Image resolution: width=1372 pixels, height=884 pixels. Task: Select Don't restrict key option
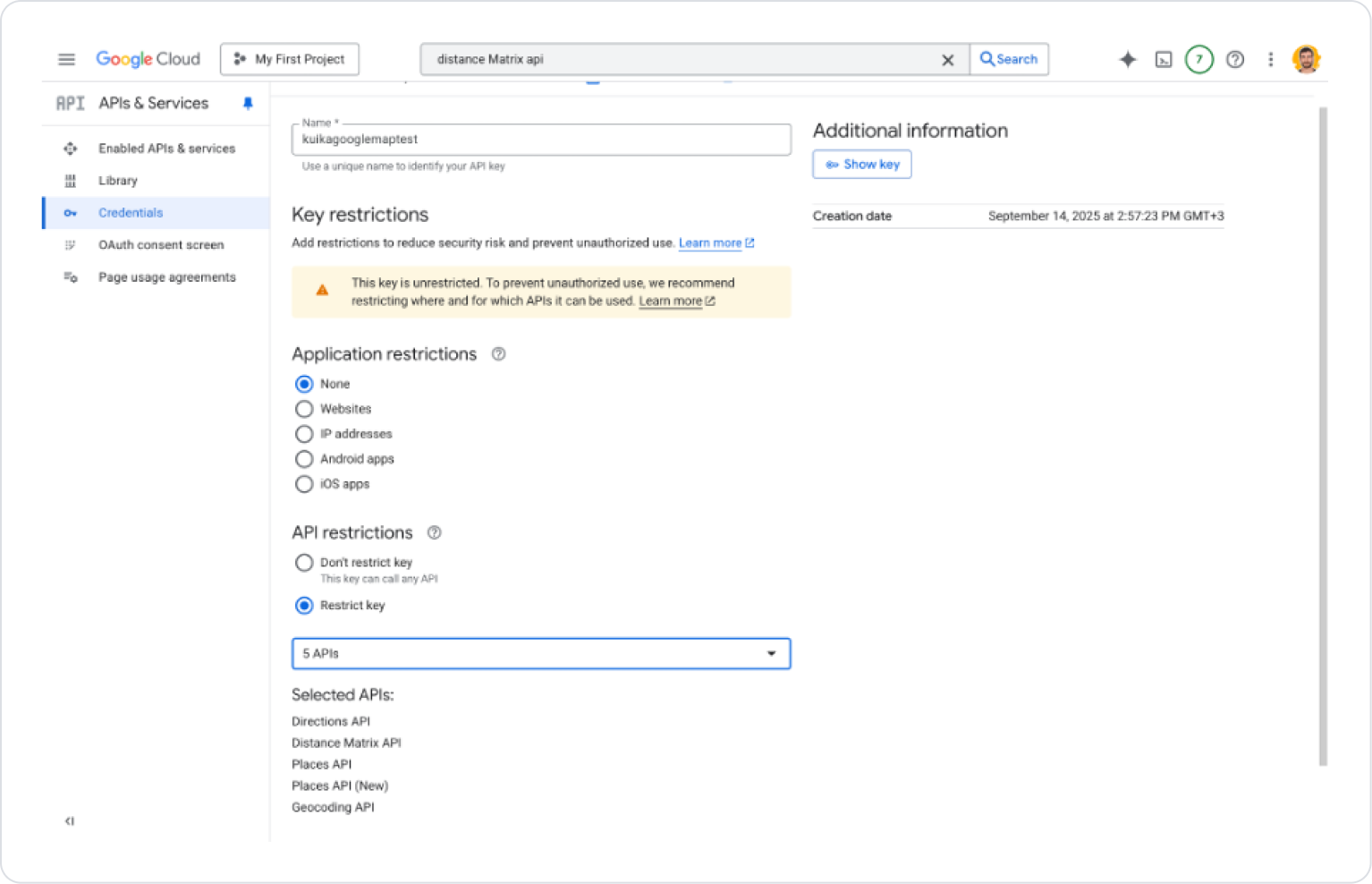(x=304, y=563)
